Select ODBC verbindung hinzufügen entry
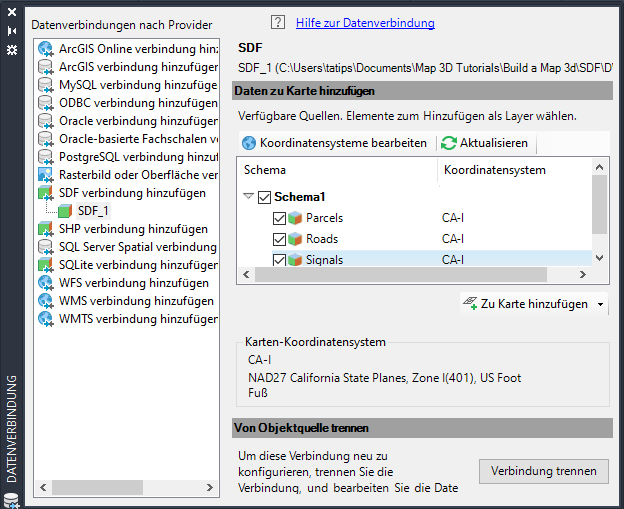This screenshot has width=624, height=509. click(138, 103)
